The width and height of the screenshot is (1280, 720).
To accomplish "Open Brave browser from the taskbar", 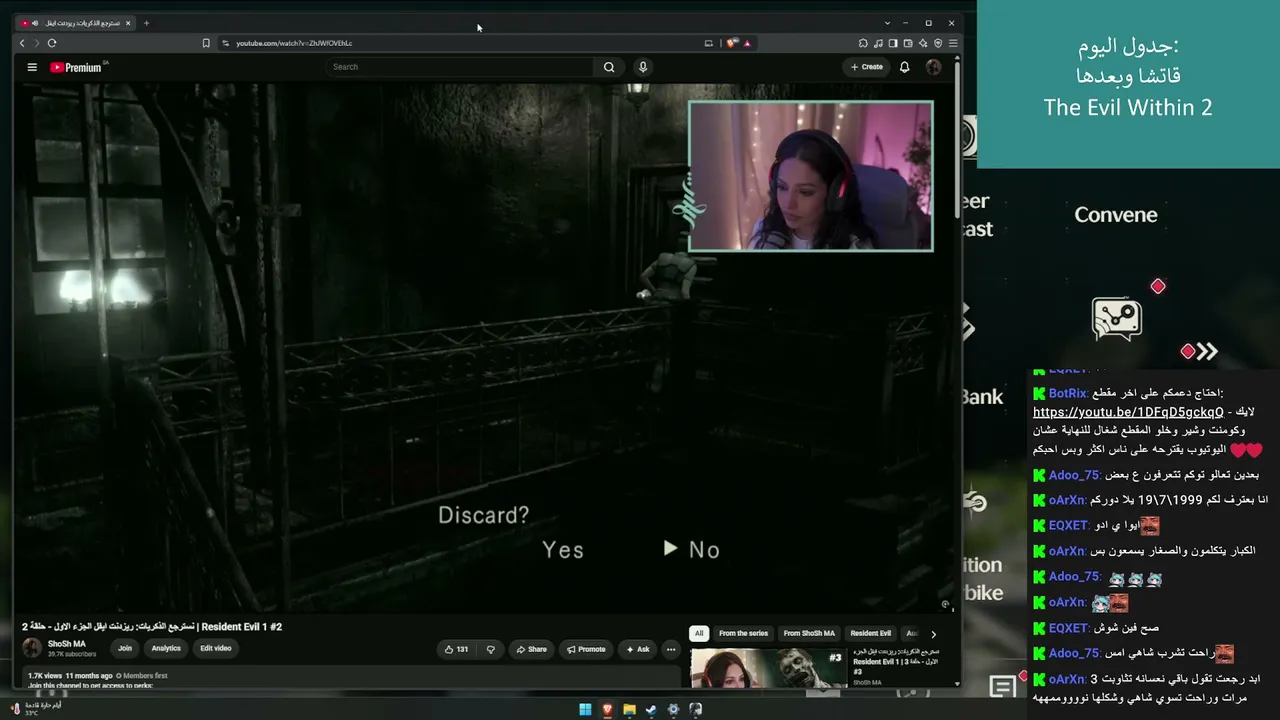I will (607, 710).
